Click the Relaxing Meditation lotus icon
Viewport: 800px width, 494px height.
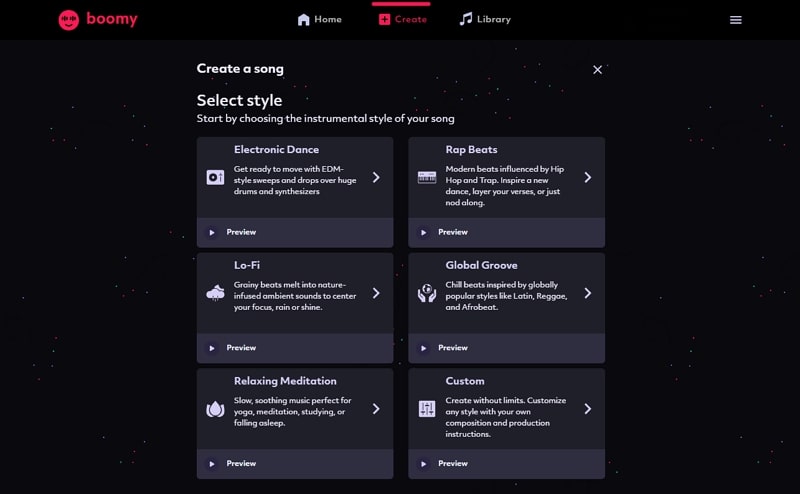click(215, 409)
